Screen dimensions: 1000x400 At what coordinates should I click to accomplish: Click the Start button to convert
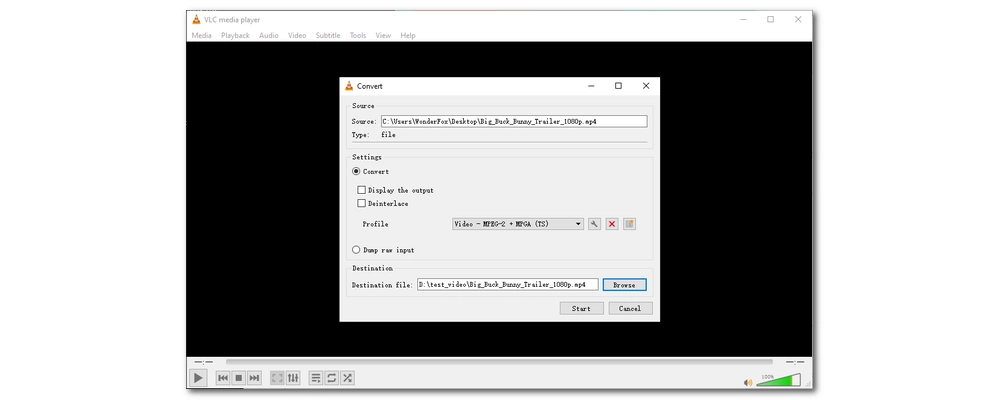point(581,309)
